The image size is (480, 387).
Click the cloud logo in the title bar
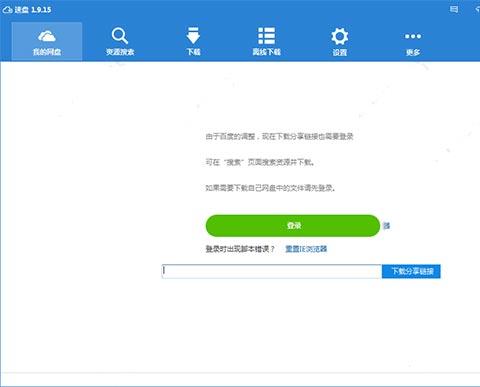coord(7,10)
